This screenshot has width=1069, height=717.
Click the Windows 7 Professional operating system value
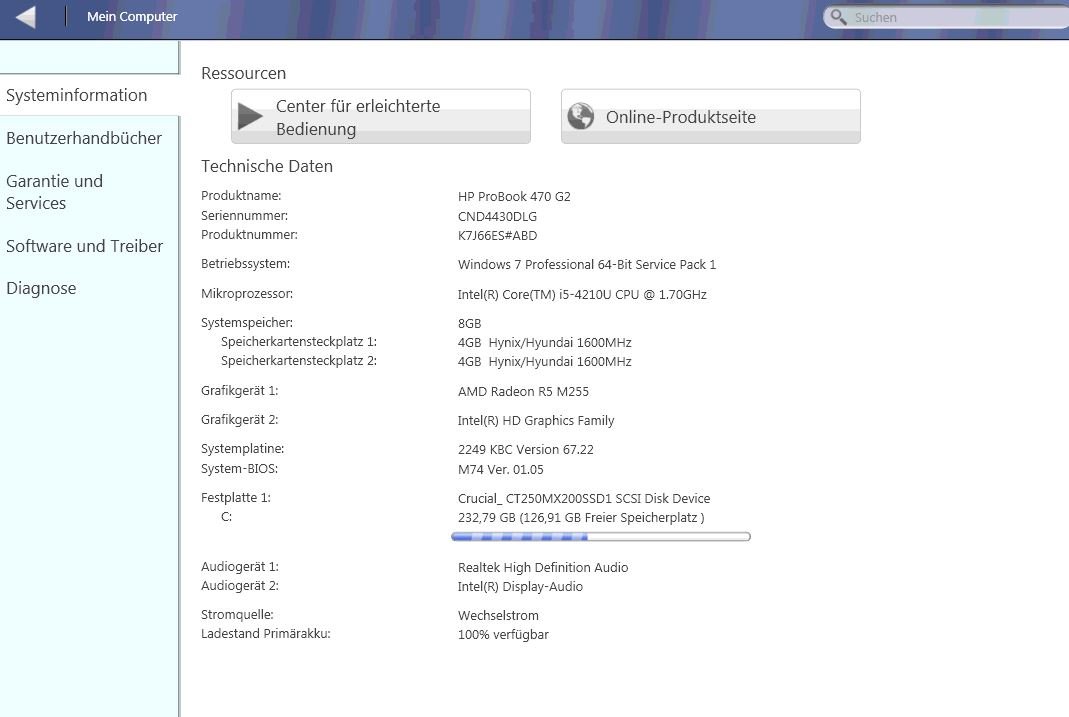pyautogui.click(x=587, y=264)
